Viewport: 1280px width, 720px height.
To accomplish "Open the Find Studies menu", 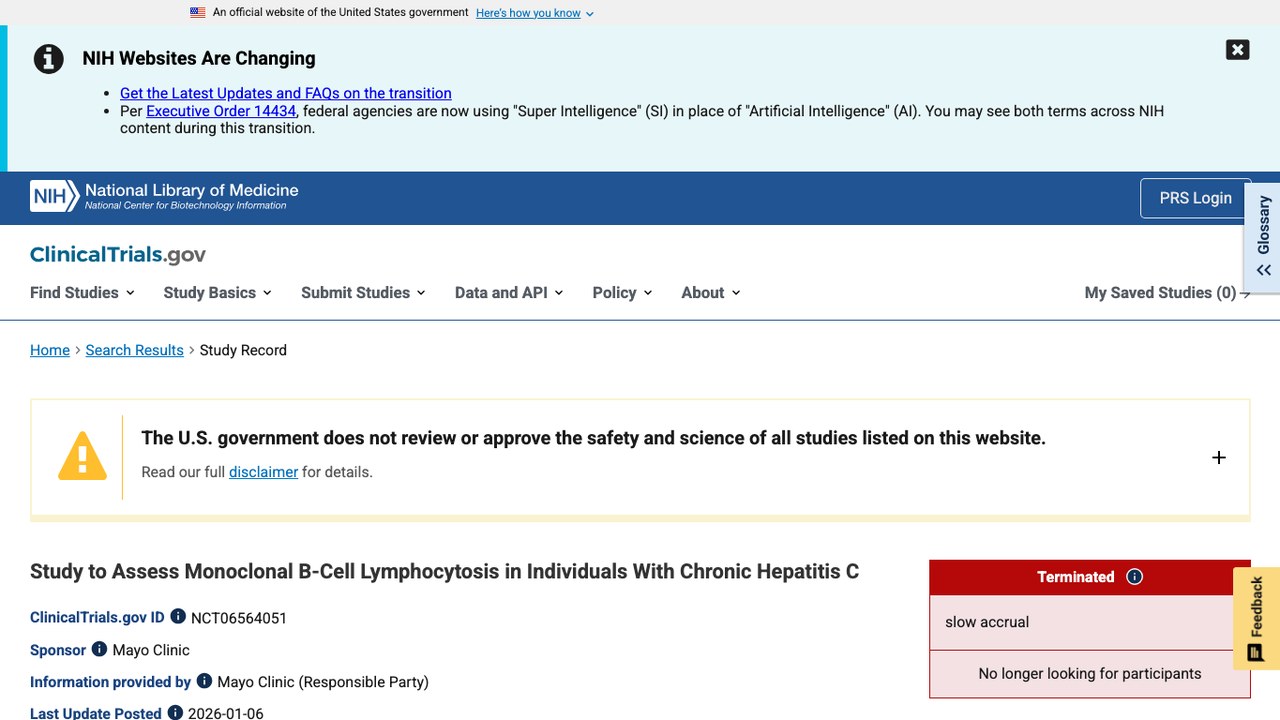I will pos(83,292).
